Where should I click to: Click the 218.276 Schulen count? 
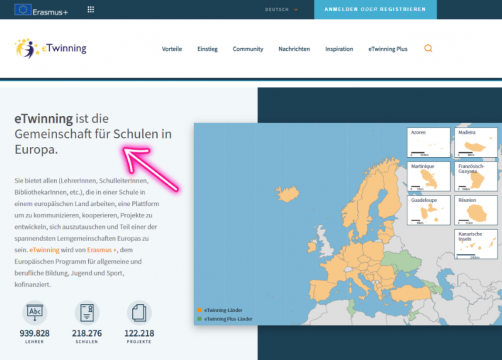coord(87,333)
